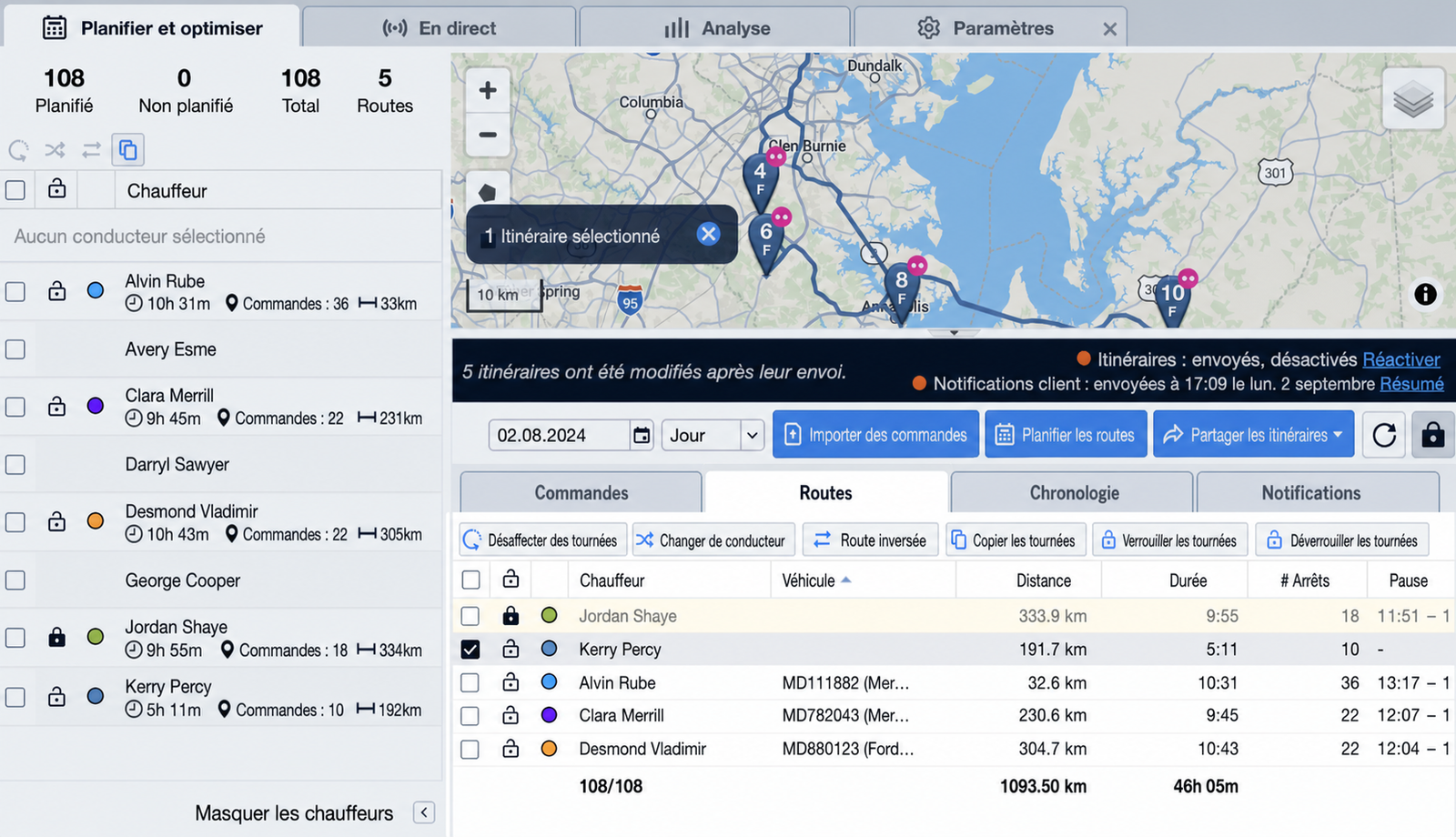Click Importer des commandes button

pos(875,435)
